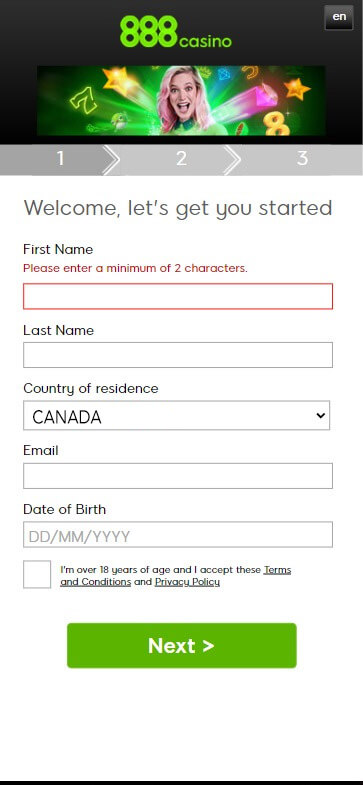363x785 pixels.
Task: Click the chevron arrow after step 1
Action: (111, 160)
